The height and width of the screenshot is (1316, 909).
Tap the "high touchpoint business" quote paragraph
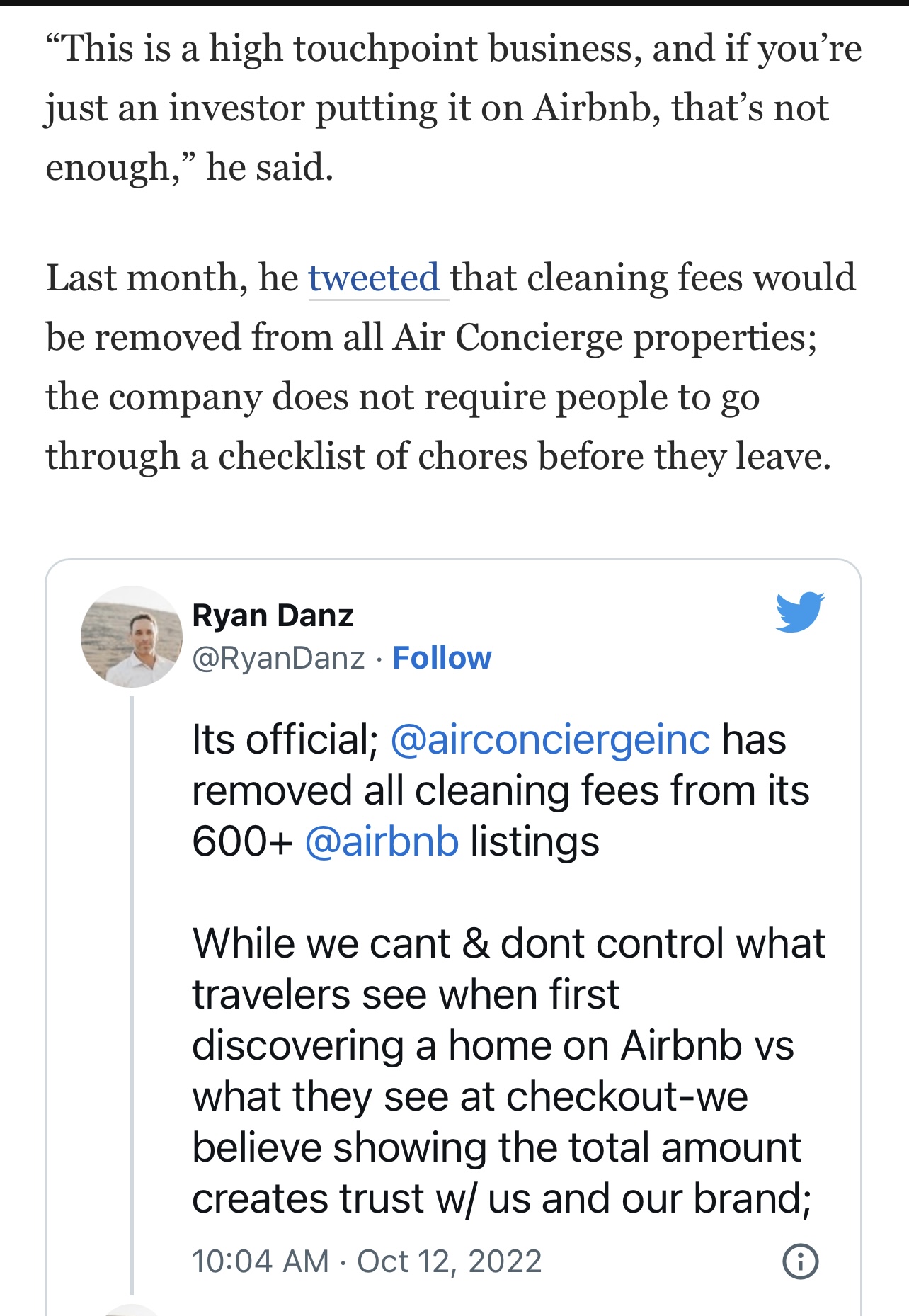click(x=454, y=108)
